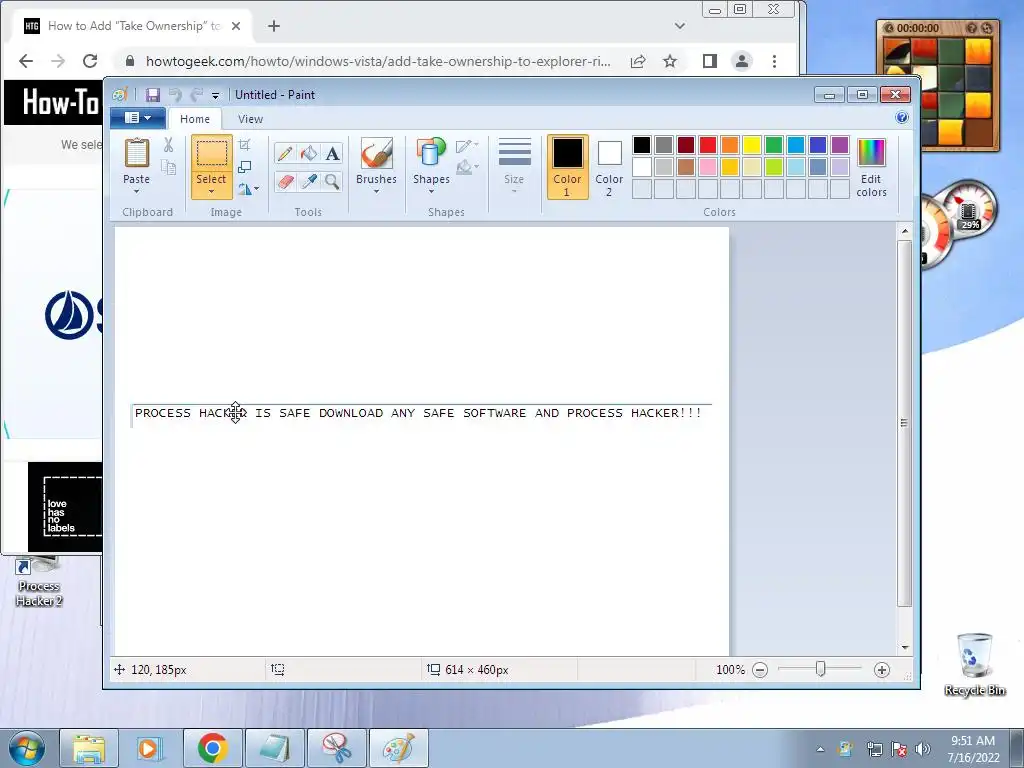Image resolution: width=1024 pixels, height=768 pixels.
Task: Open Windows Explorer from taskbar
Action: point(89,748)
